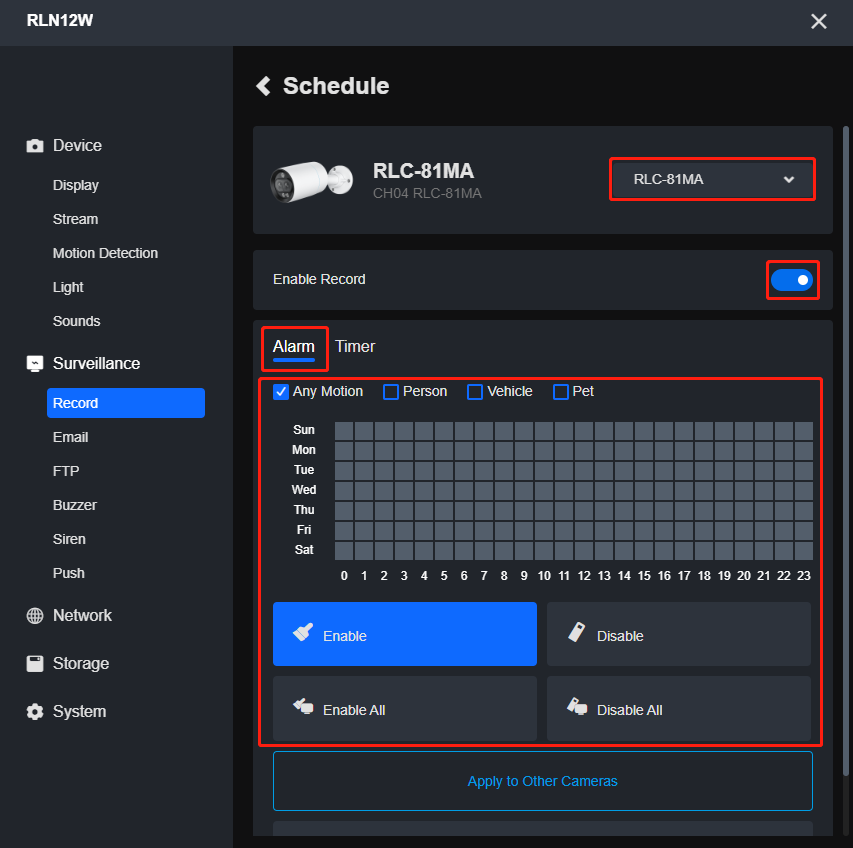
Task: Click the Thursday hour 15 schedule cell
Action: (644, 511)
